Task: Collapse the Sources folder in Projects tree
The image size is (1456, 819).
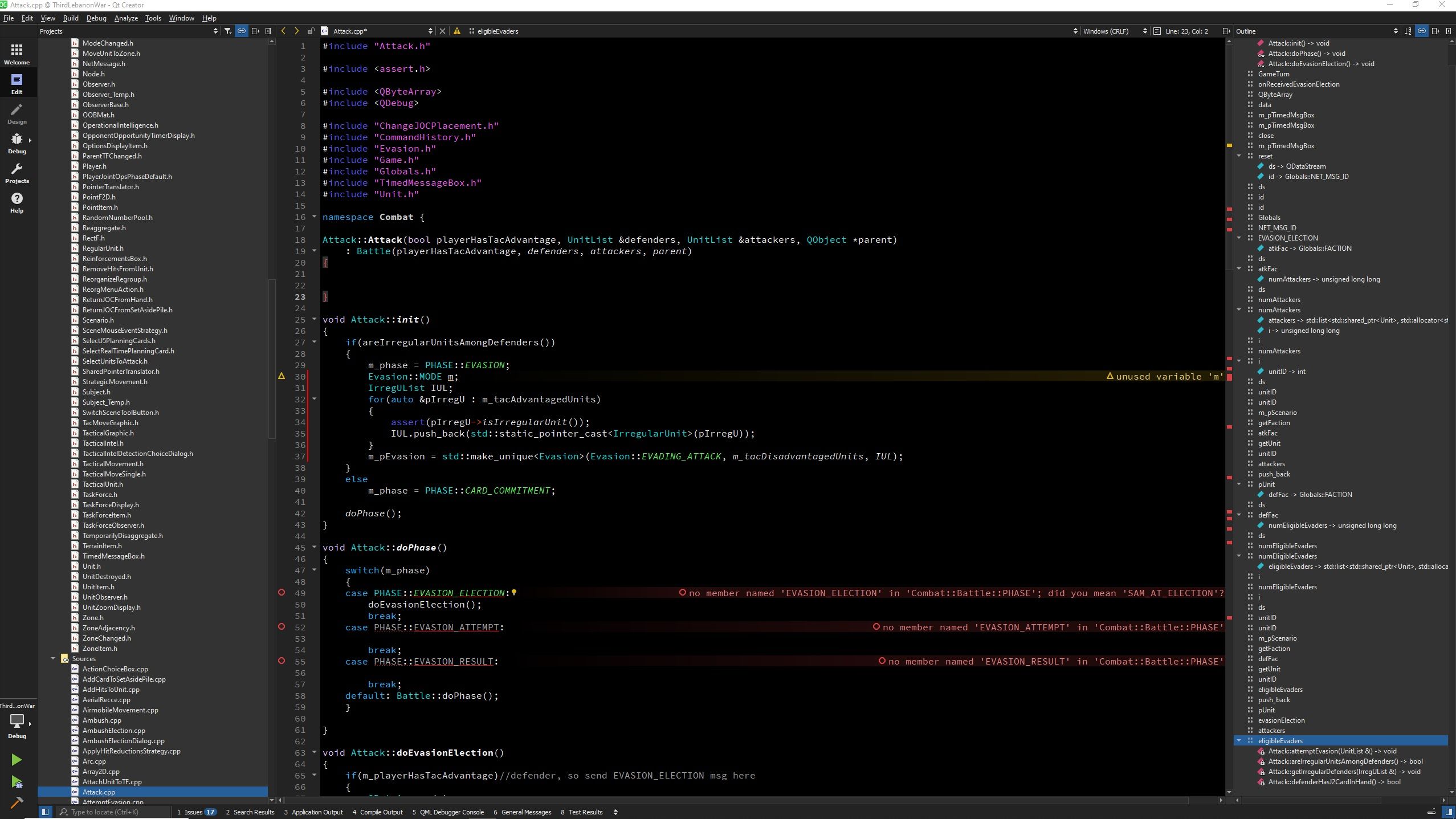Action: (53, 658)
